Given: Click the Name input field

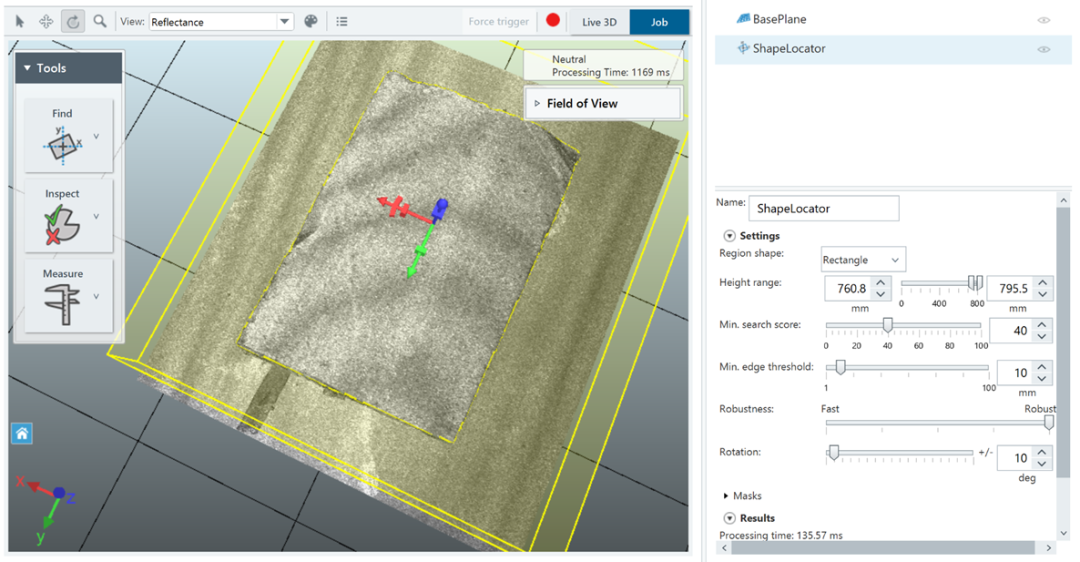Looking at the screenshot, I should point(824,208).
